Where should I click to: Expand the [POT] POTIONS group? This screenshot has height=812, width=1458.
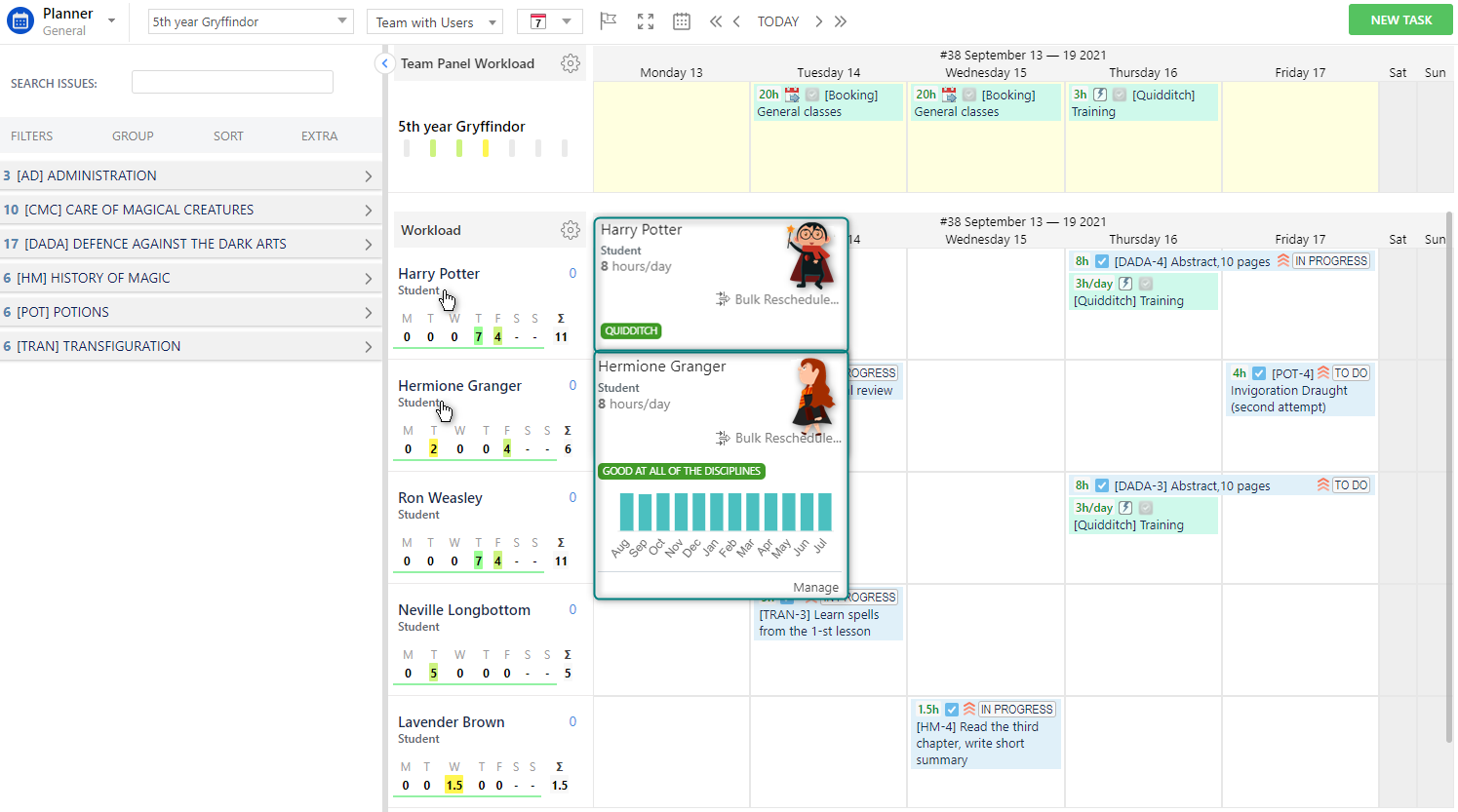pyautogui.click(x=191, y=312)
